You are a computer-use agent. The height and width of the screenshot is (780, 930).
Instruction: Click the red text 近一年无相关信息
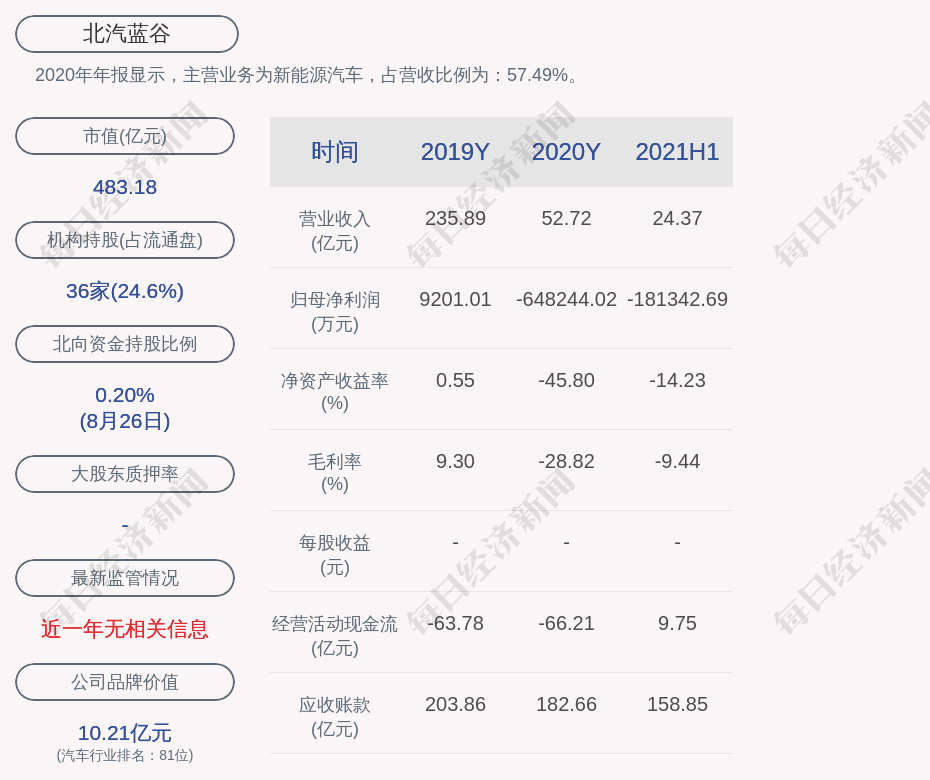(125, 629)
